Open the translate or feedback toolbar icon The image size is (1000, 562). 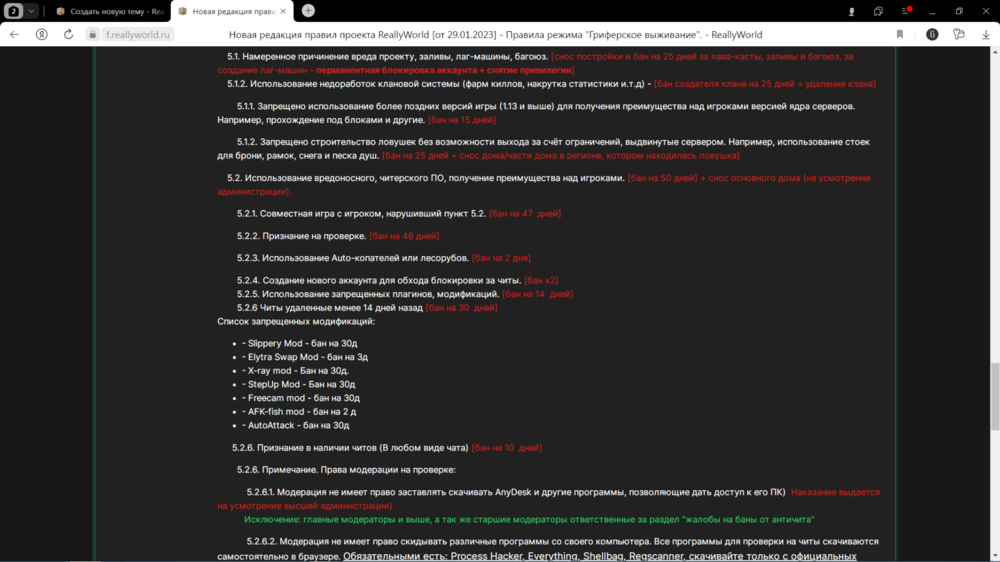959,34
